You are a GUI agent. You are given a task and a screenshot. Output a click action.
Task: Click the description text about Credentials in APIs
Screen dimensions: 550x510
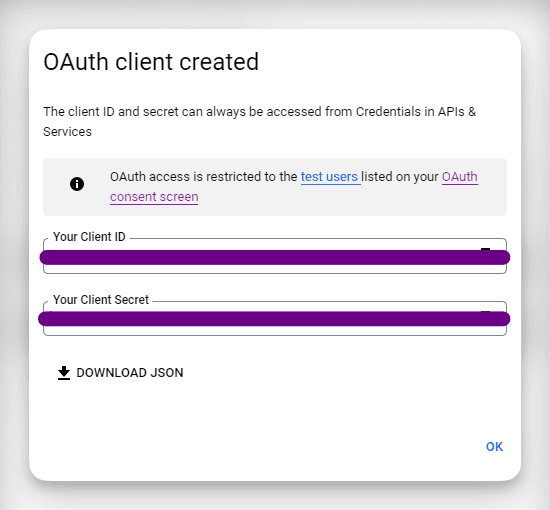coord(260,112)
